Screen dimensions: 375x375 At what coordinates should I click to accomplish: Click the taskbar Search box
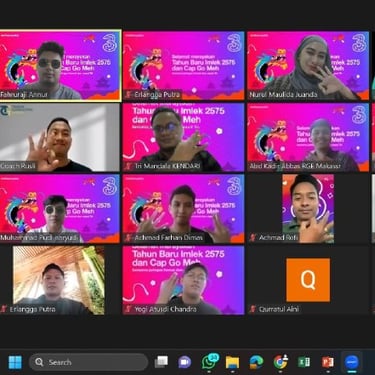point(89,362)
